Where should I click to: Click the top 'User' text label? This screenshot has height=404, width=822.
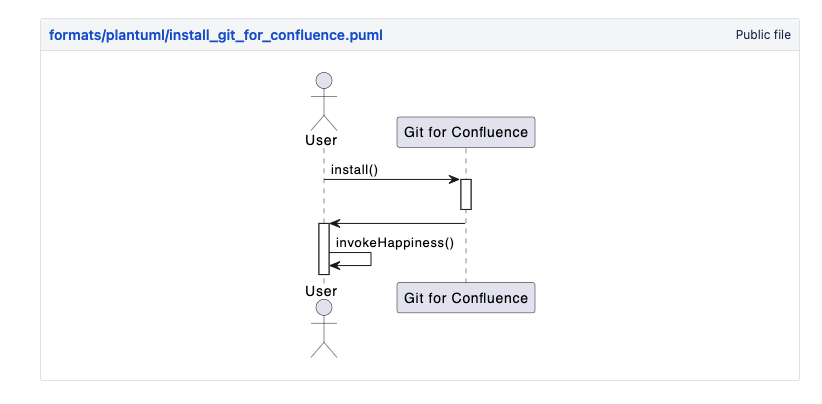coord(321,140)
